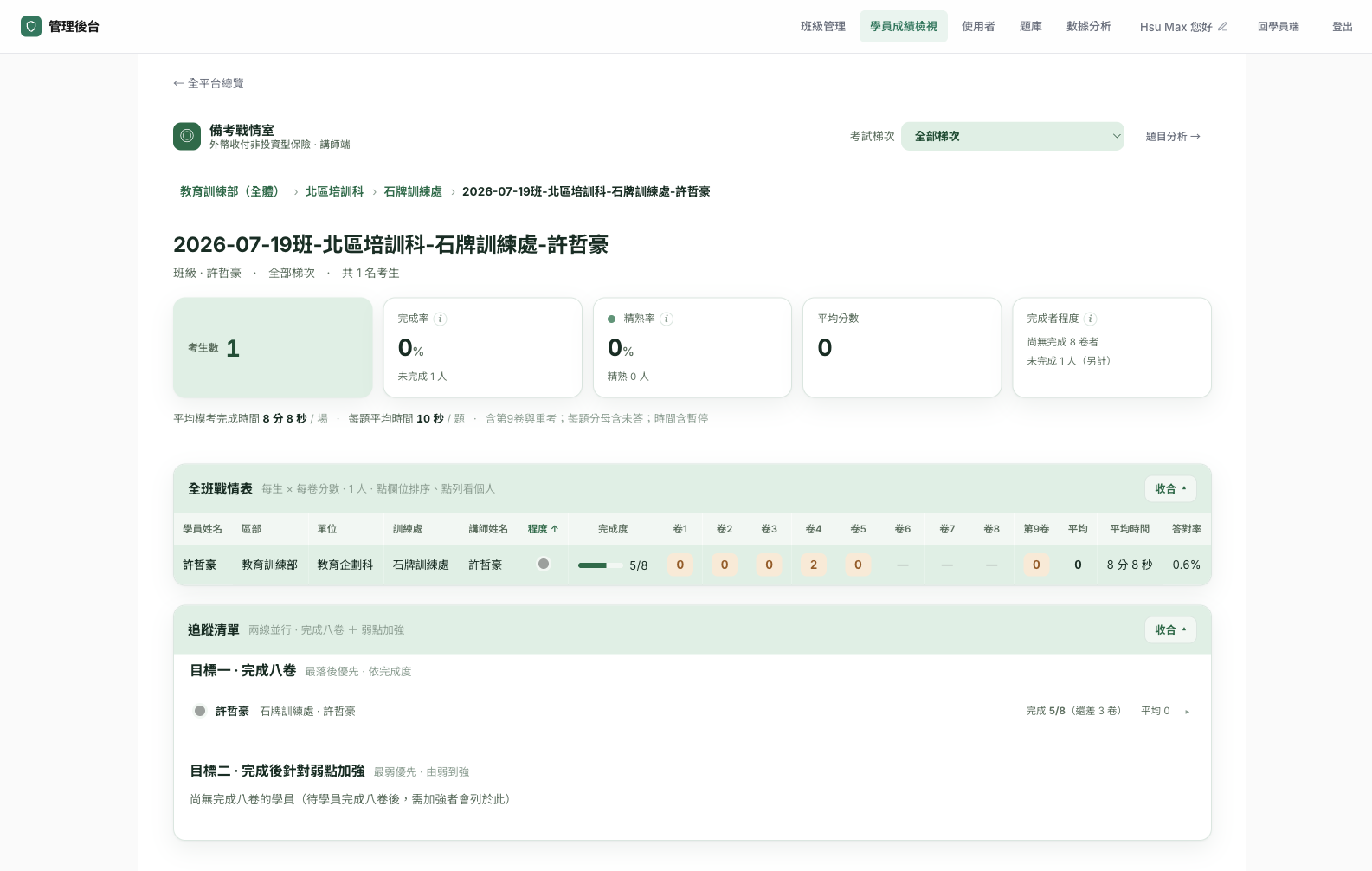Sort by the 第9卷 column header
Screen dimensions: 1372x871
pyautogui.click(x=1036, y=528)
